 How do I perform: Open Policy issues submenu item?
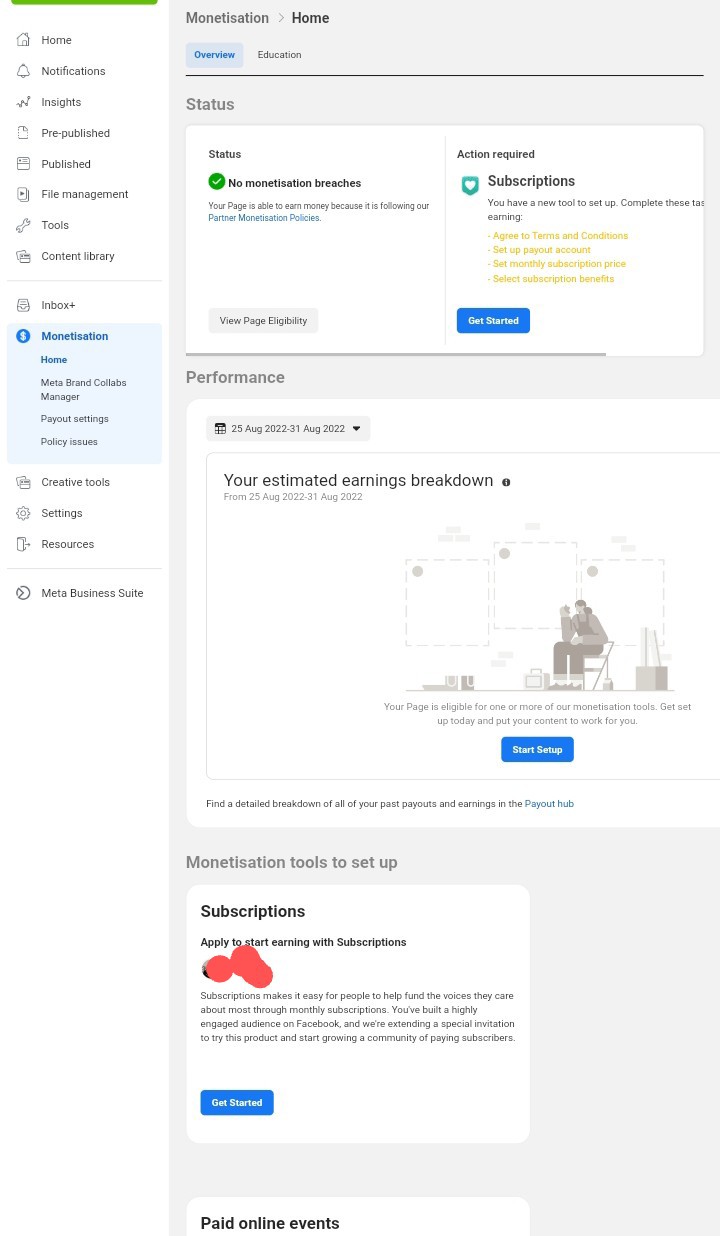pyautogui.click(x=69, y=442)
